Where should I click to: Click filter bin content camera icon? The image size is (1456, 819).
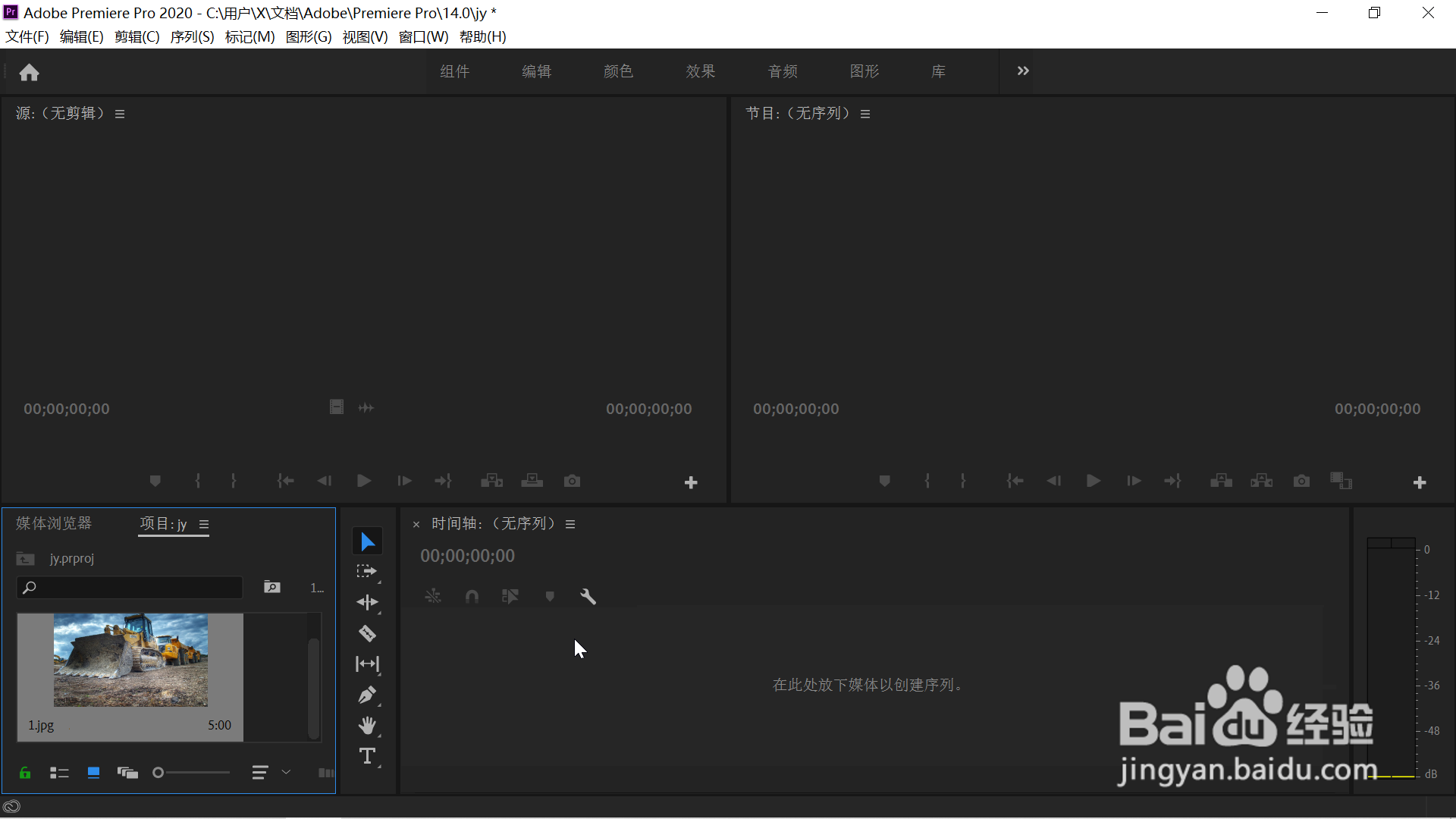(272, 587)
